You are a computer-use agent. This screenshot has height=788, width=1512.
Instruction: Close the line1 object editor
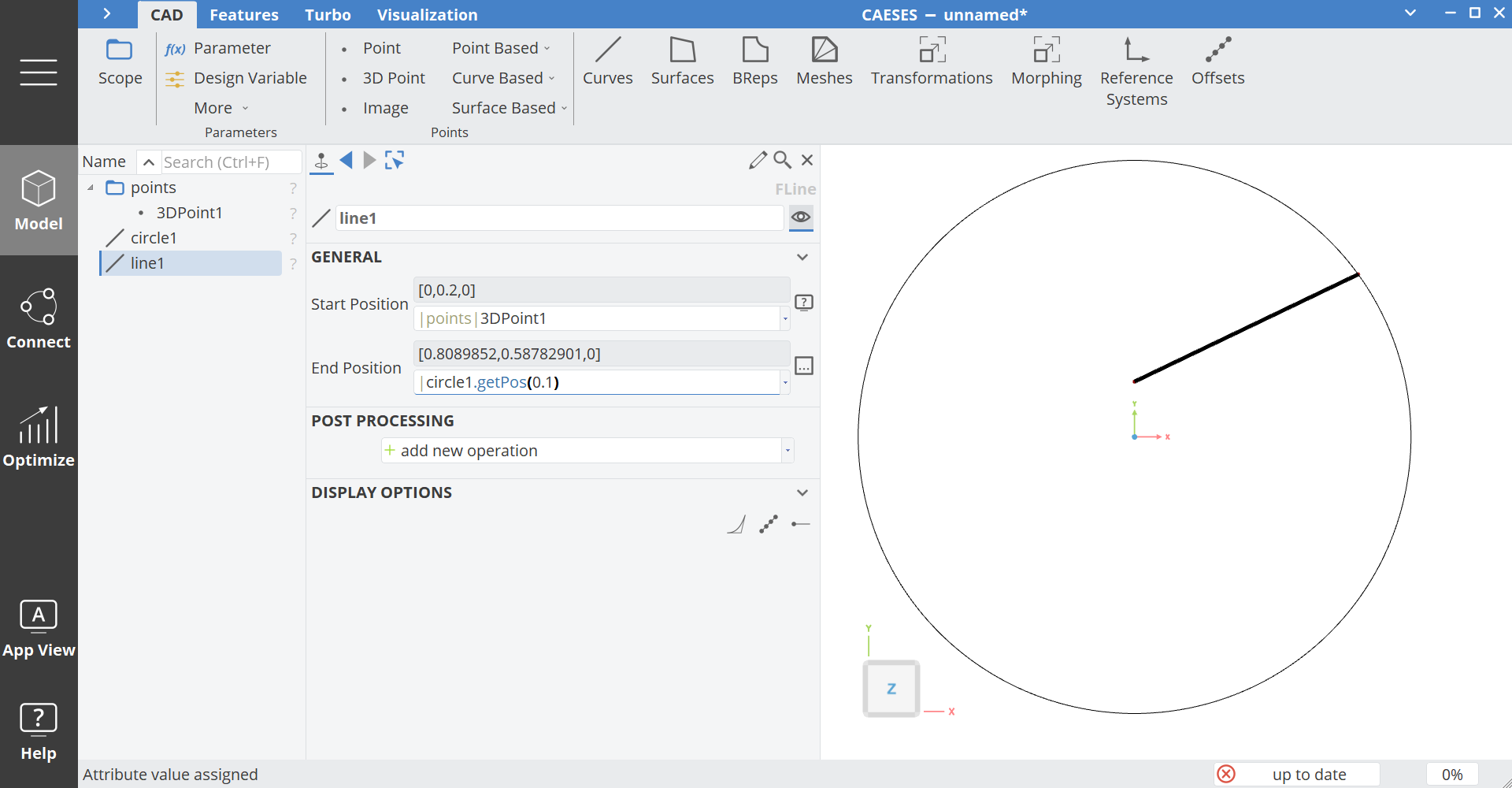(x=807, y=160)
